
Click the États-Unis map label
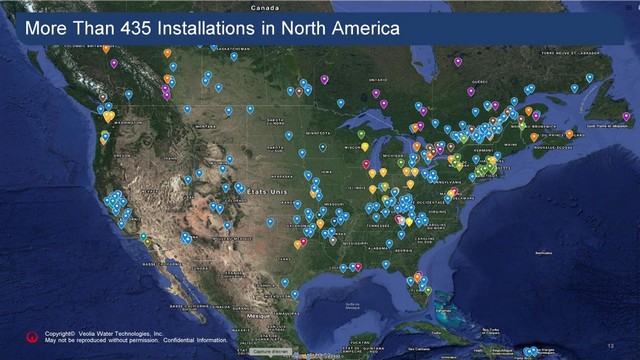[x=267, y=191]
